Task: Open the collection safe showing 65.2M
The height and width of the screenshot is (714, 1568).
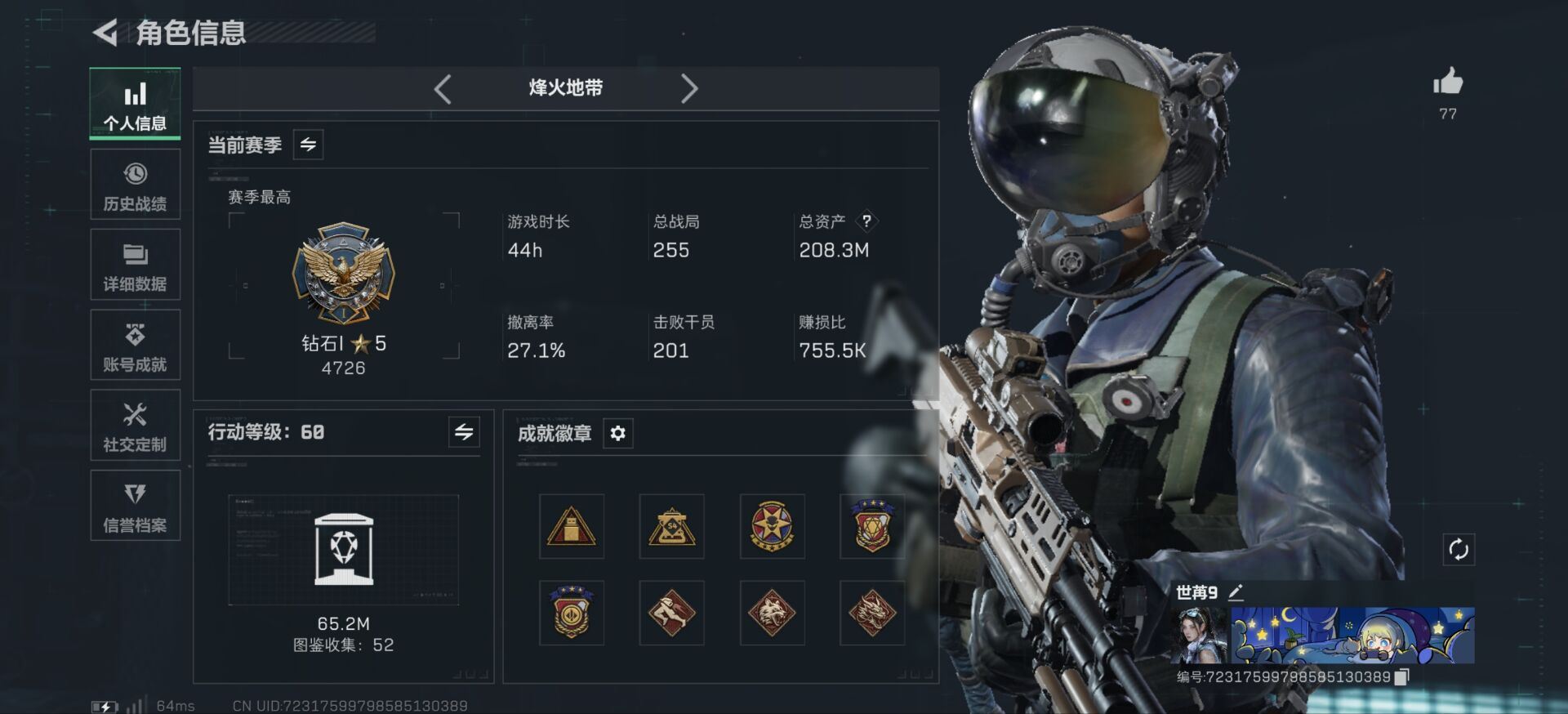Action: (x=344, y=550)
